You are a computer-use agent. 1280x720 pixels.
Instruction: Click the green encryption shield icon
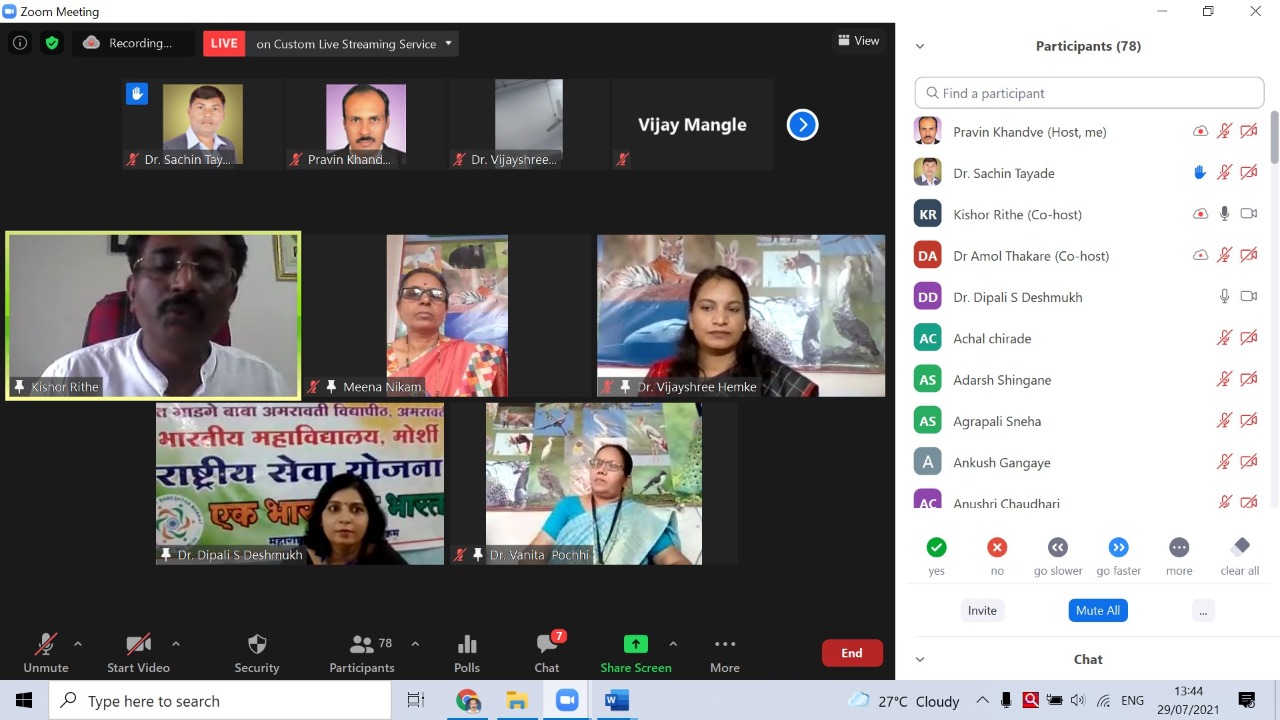coord(52,43)
